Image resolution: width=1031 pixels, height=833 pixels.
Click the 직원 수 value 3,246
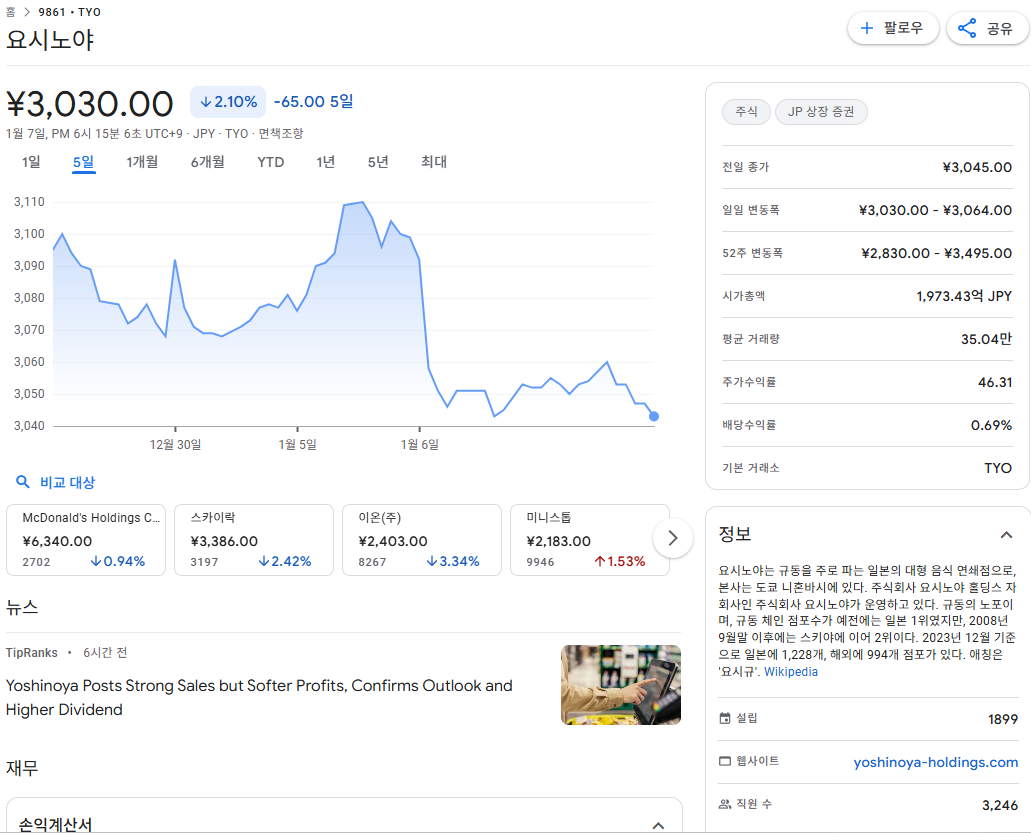coord(1000,805)
